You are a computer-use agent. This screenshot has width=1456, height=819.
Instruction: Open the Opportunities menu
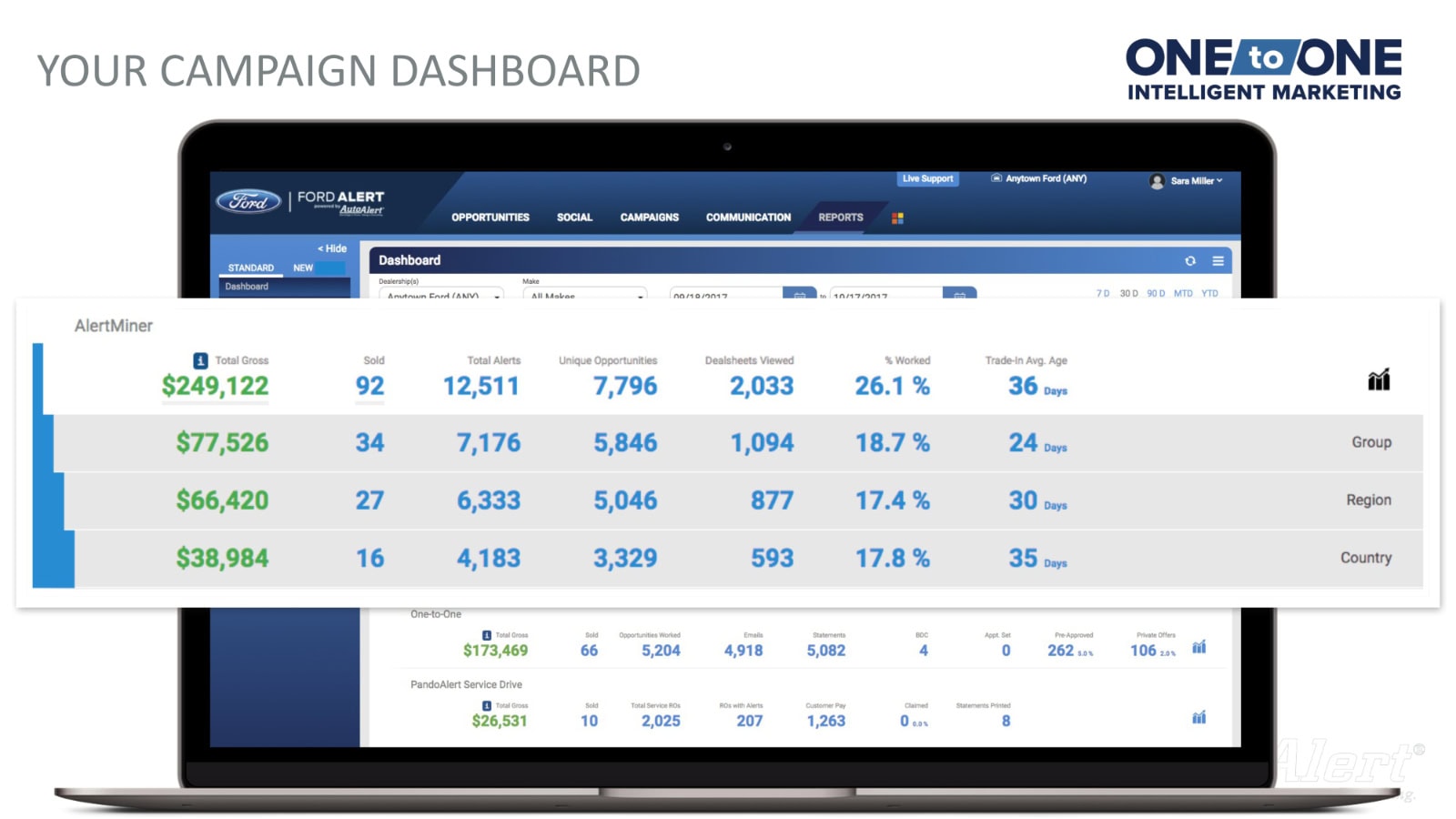[490, 217]
